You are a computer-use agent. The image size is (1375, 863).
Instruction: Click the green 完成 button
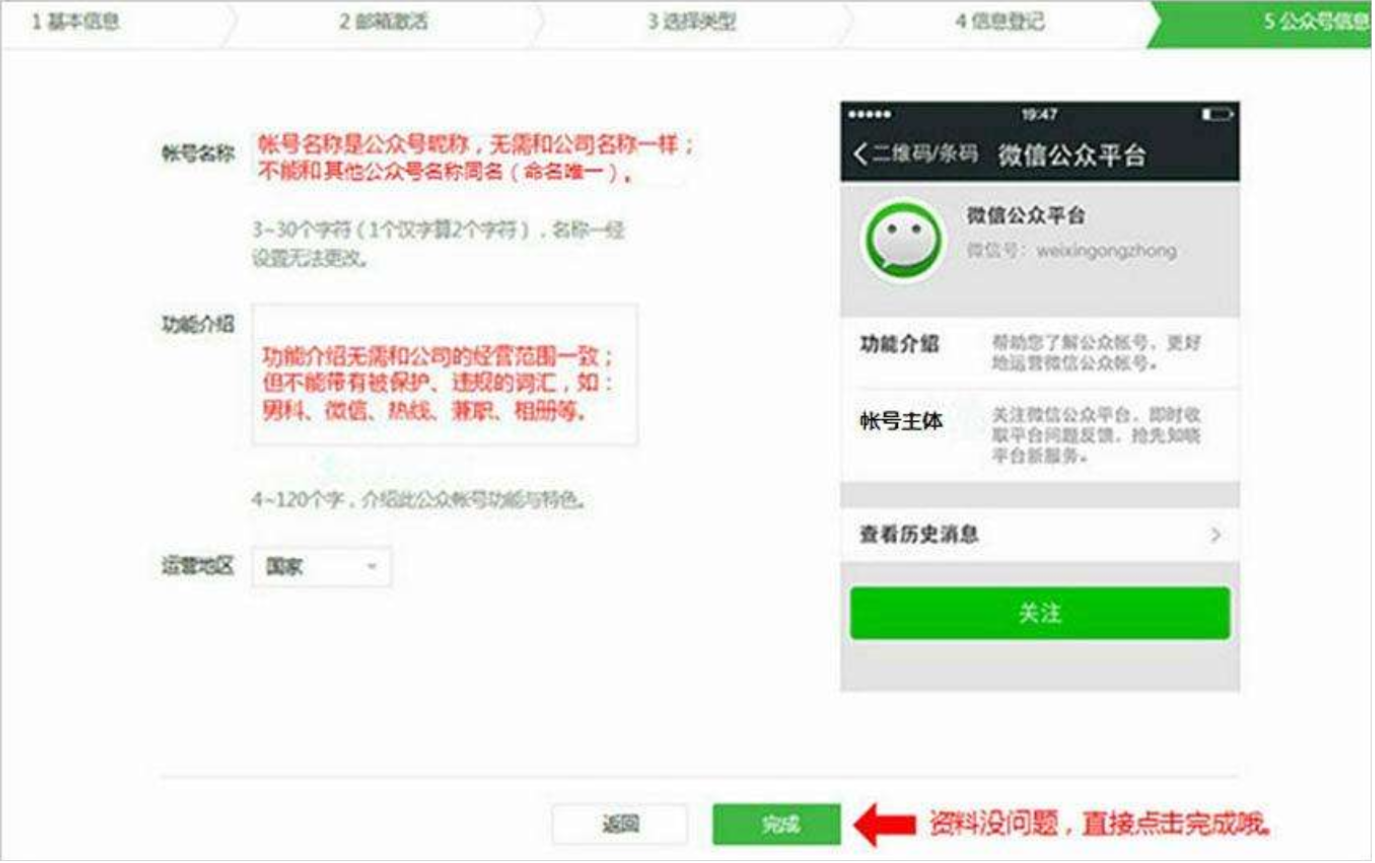(777, 825)
